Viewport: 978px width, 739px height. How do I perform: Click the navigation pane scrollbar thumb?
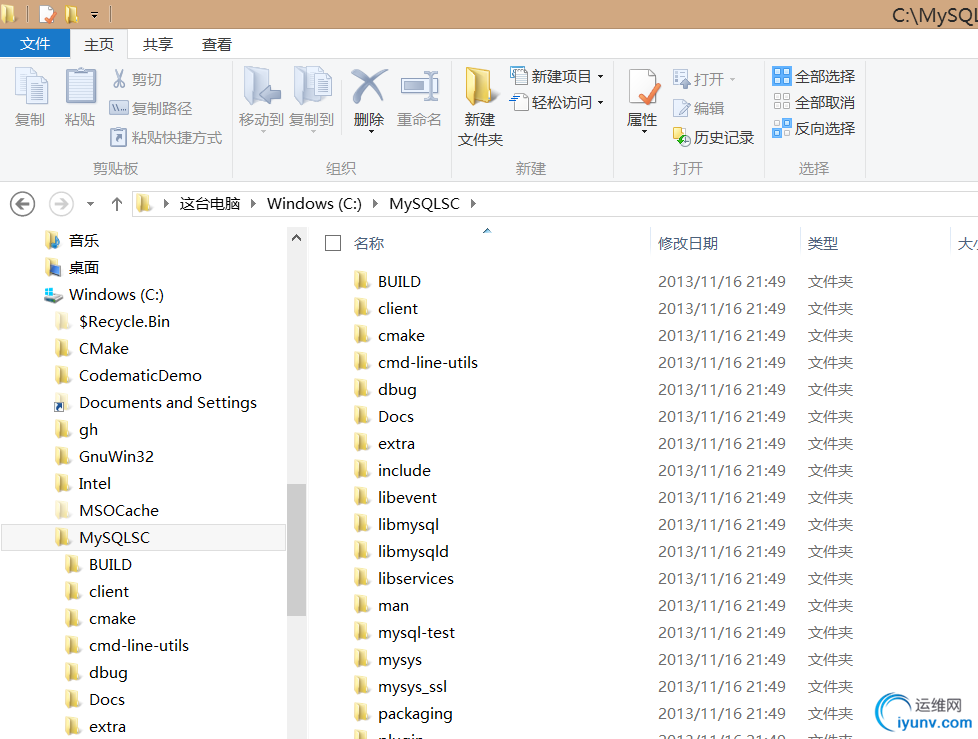pos(296,549)
